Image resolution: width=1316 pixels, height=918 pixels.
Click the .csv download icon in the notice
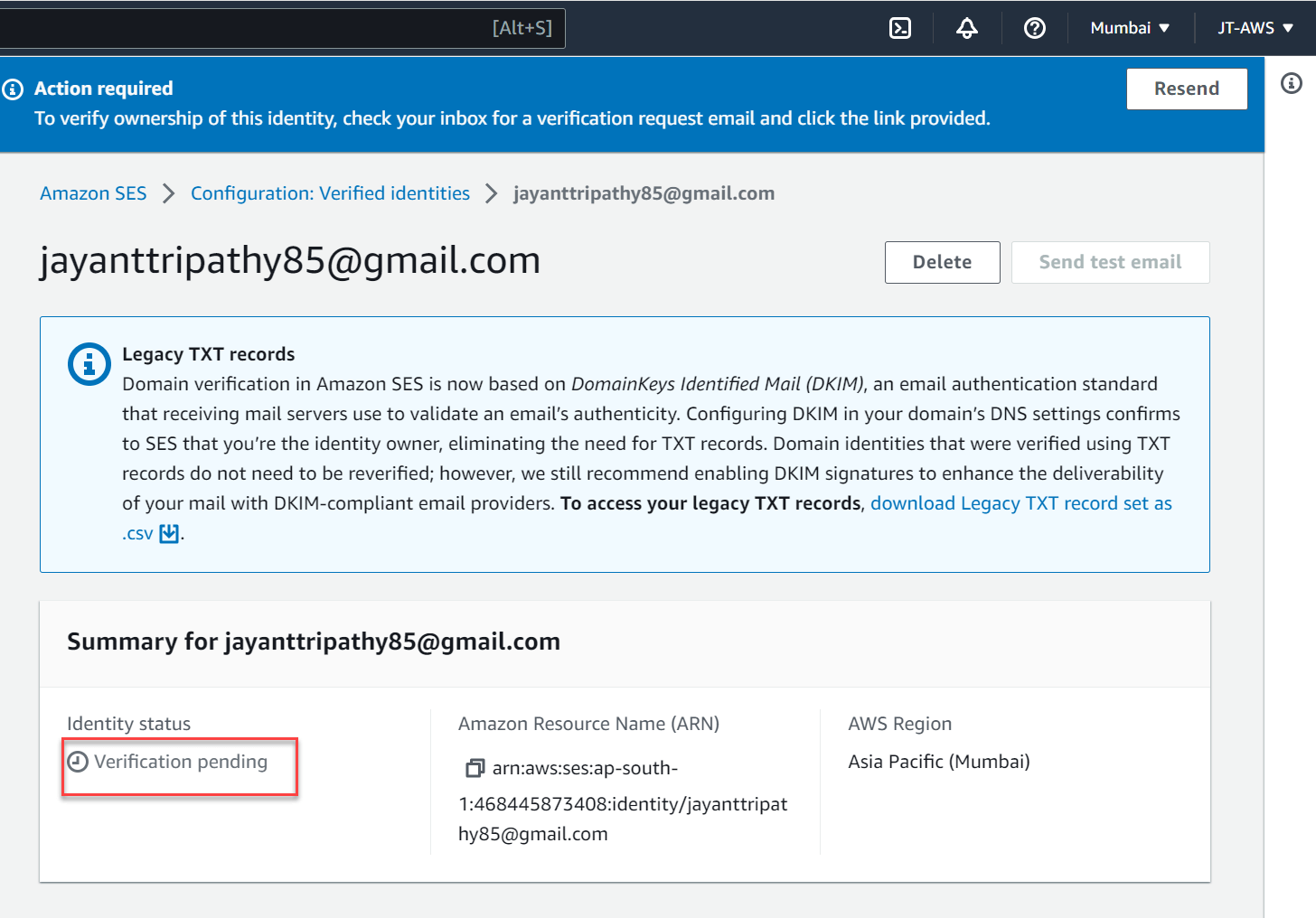tap(168, 533)
